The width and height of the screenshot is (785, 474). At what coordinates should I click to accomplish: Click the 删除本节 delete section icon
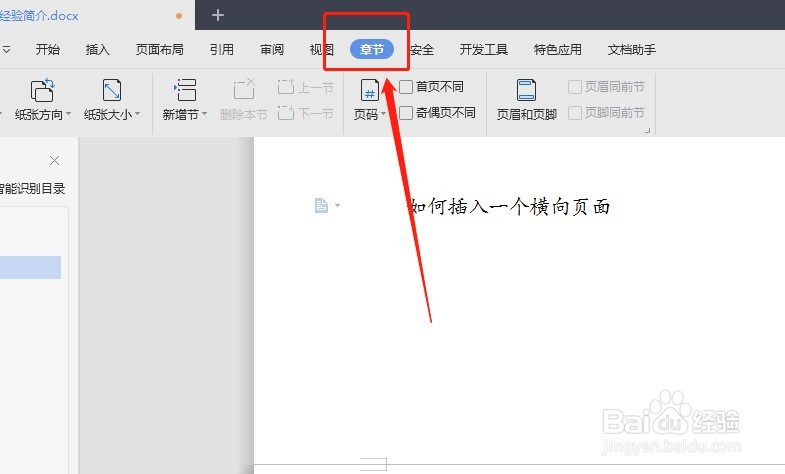tap(244, 90)
